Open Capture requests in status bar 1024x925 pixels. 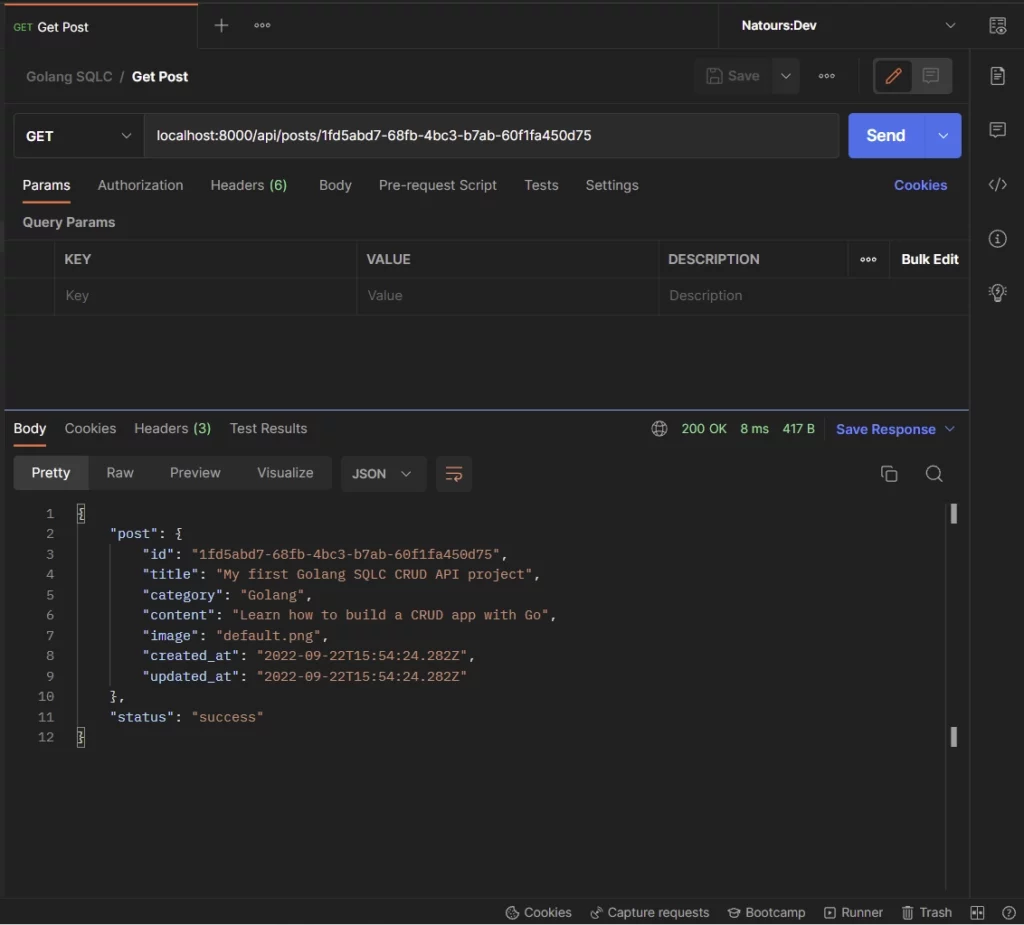coord(649,913)
